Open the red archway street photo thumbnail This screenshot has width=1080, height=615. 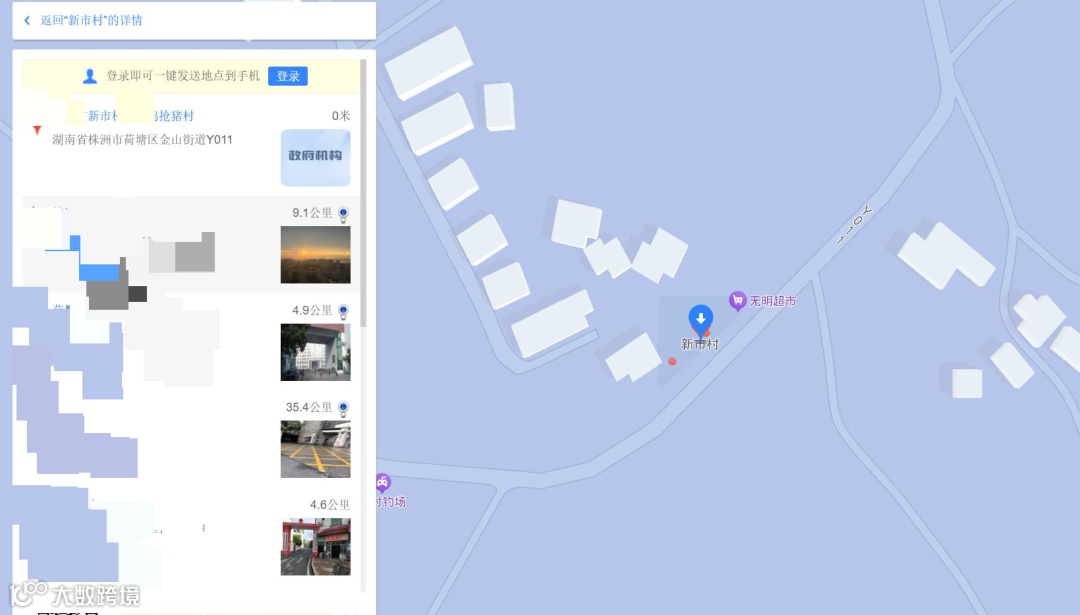coord(315,547)
